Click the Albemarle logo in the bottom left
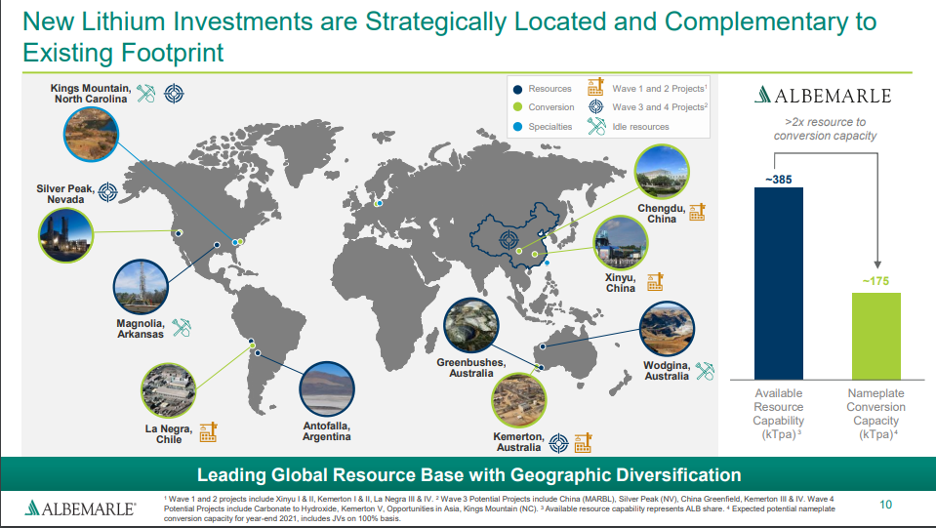Screen dimensions: 936x528 coord(80,507)
